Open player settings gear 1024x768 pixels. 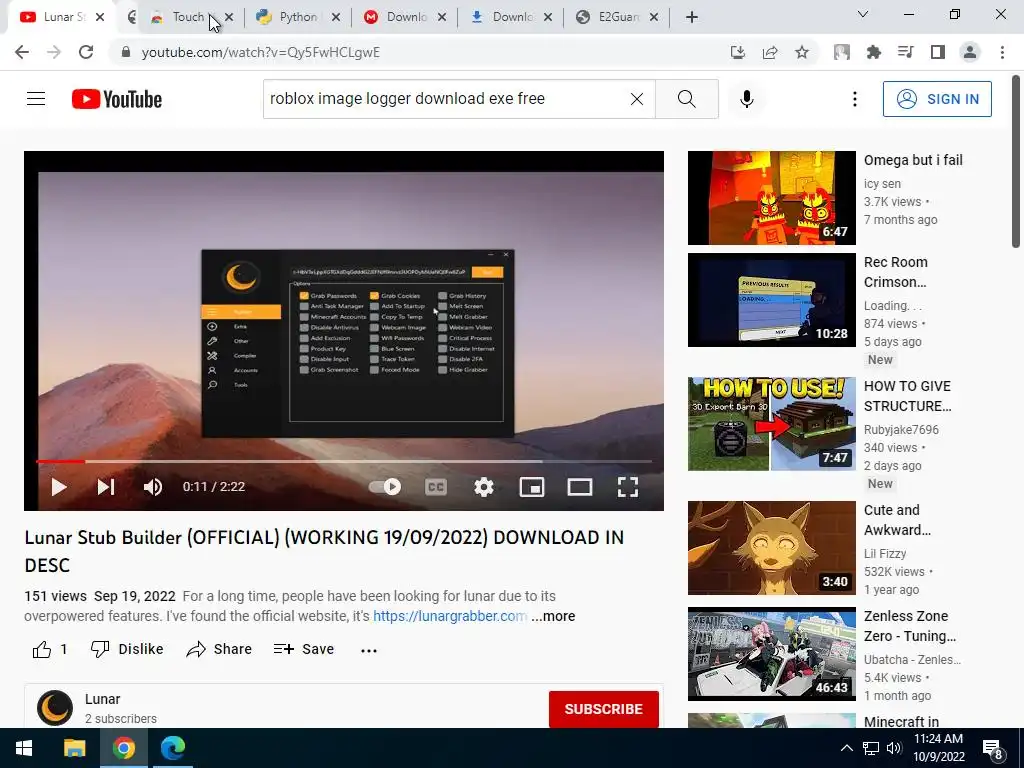point(483,487)
